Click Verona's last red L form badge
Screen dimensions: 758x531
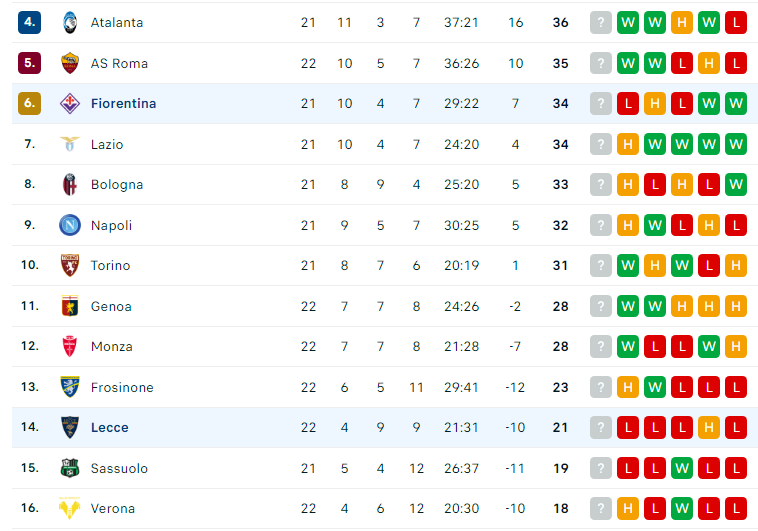[x=736, y=508]
